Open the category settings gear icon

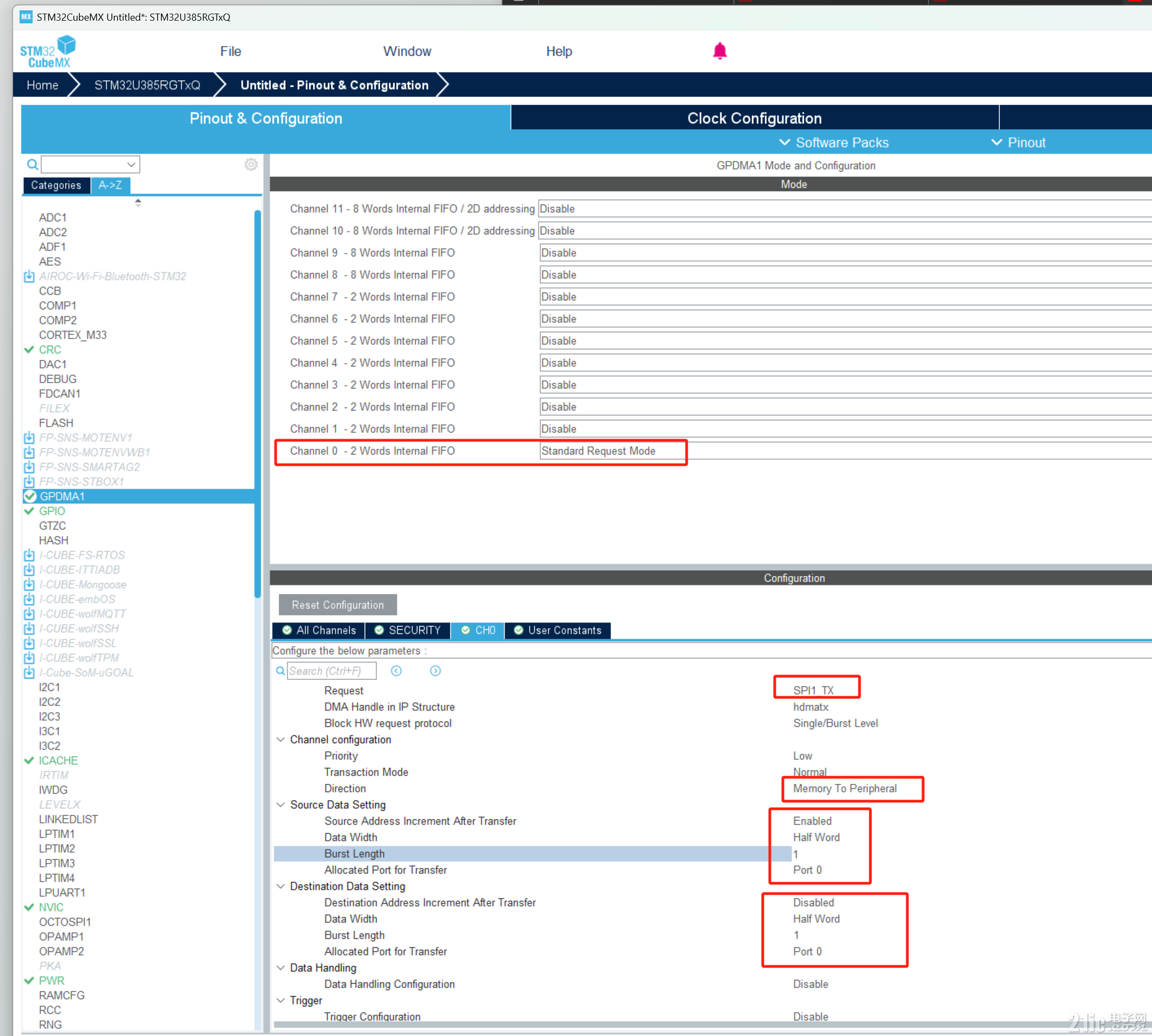(251, 165)
